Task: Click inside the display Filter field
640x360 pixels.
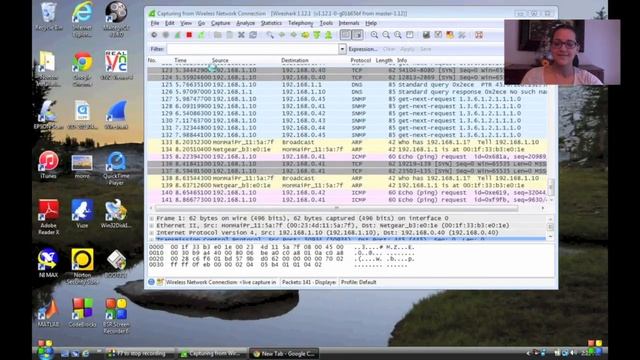Action: (x=253, y=49)
